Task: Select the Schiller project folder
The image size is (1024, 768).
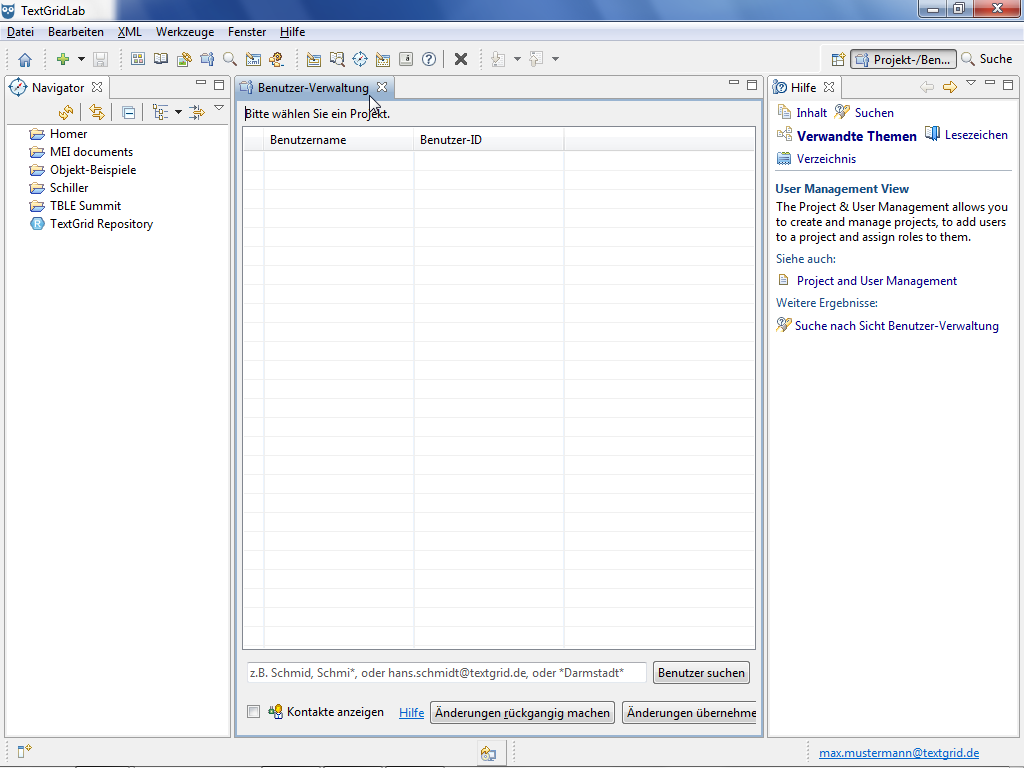Action: (x=69, y=188)
